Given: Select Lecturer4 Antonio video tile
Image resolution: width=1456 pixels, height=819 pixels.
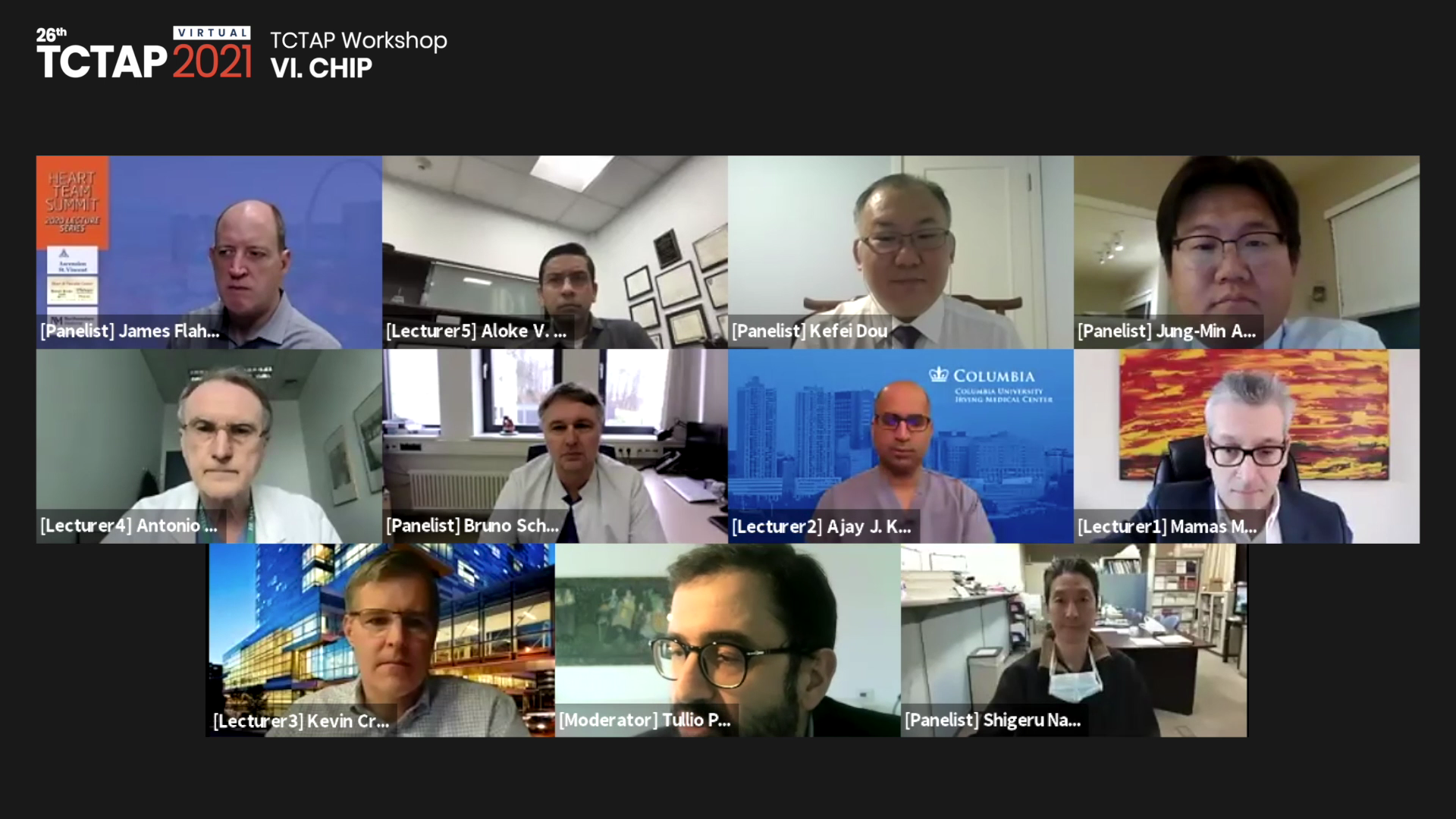Looking at the screenshot, I should pyautogui.click(x=209, y=446).
